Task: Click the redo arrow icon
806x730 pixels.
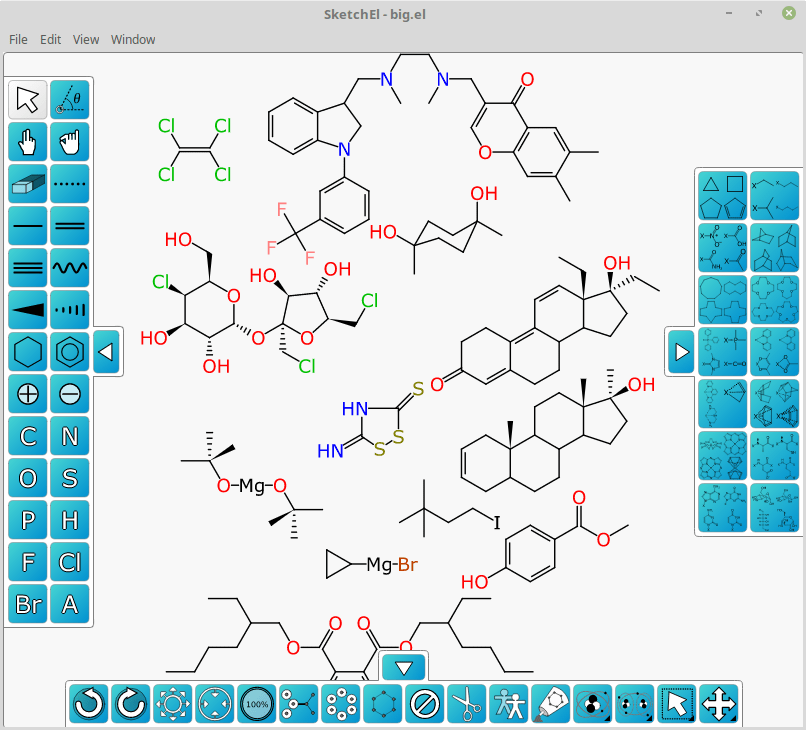Action: coord(131,704)
